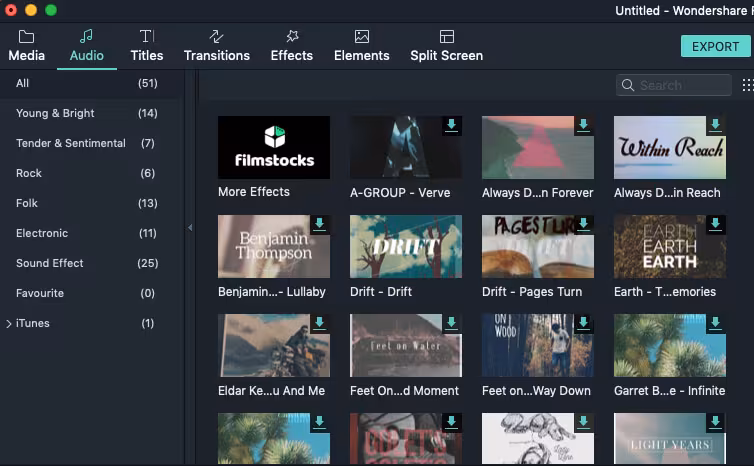This screenshot has height=466, width=754.
Task: Select the Benjamin Thompson thumbnail
Action: [274, 246]
